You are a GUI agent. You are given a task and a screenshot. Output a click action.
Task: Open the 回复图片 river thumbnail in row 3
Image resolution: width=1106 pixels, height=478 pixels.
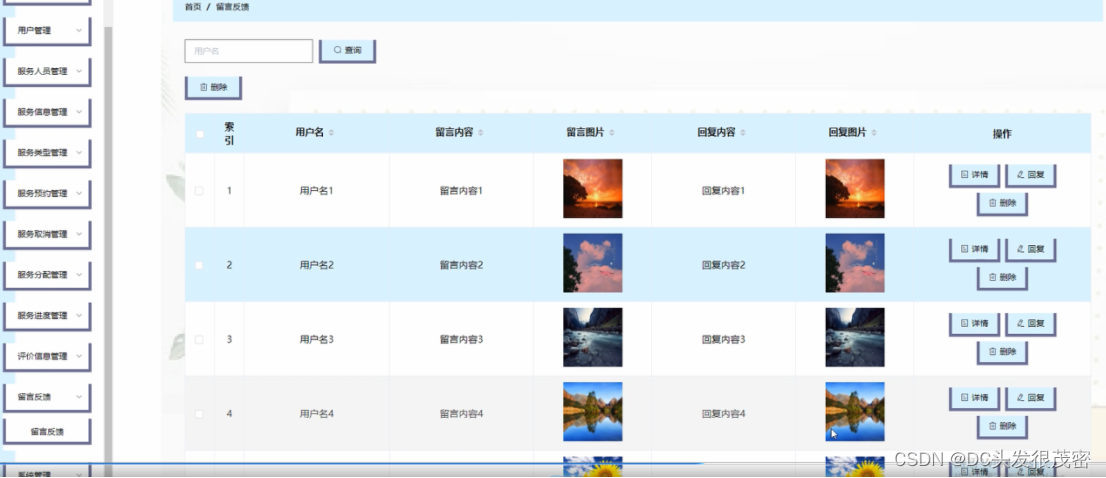855,338
